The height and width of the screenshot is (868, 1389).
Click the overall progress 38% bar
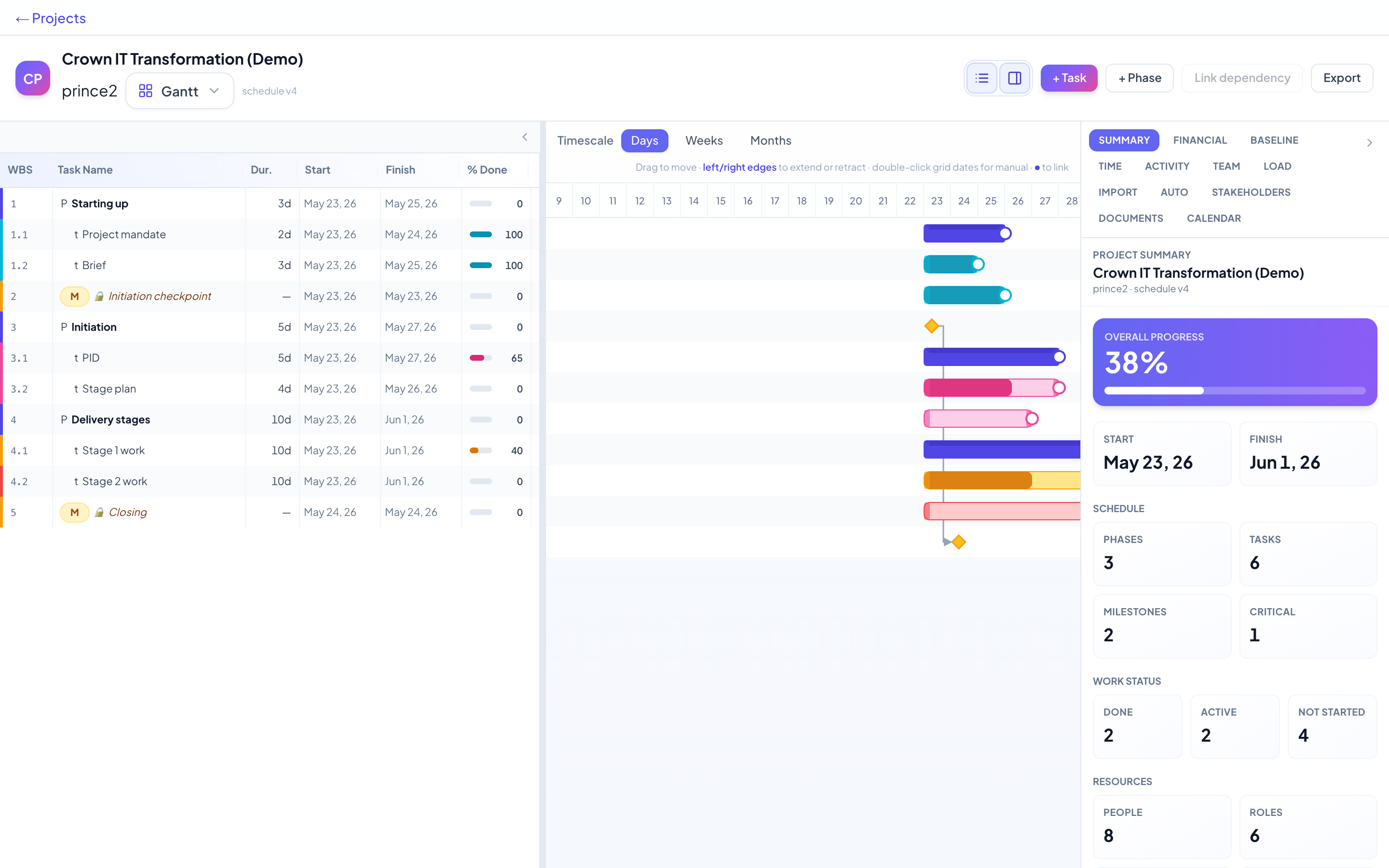[1235, 391]
